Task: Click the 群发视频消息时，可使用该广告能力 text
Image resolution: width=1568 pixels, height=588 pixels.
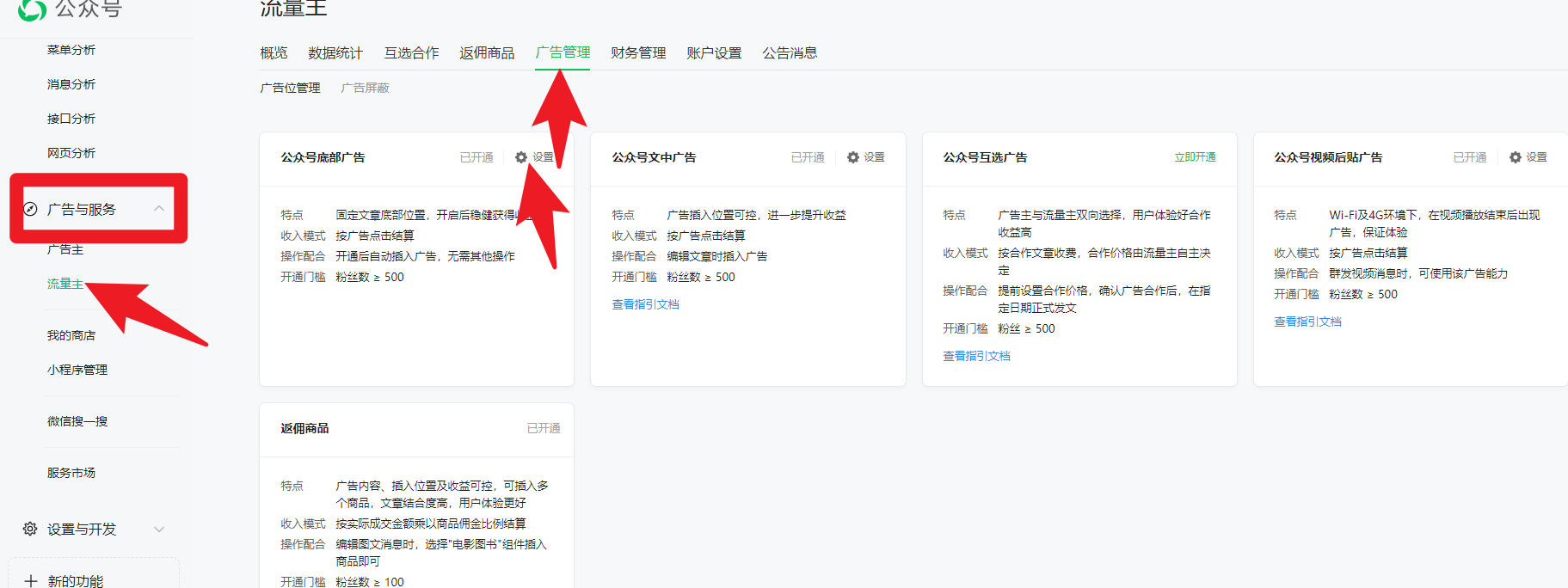Action: point(1418,273)
